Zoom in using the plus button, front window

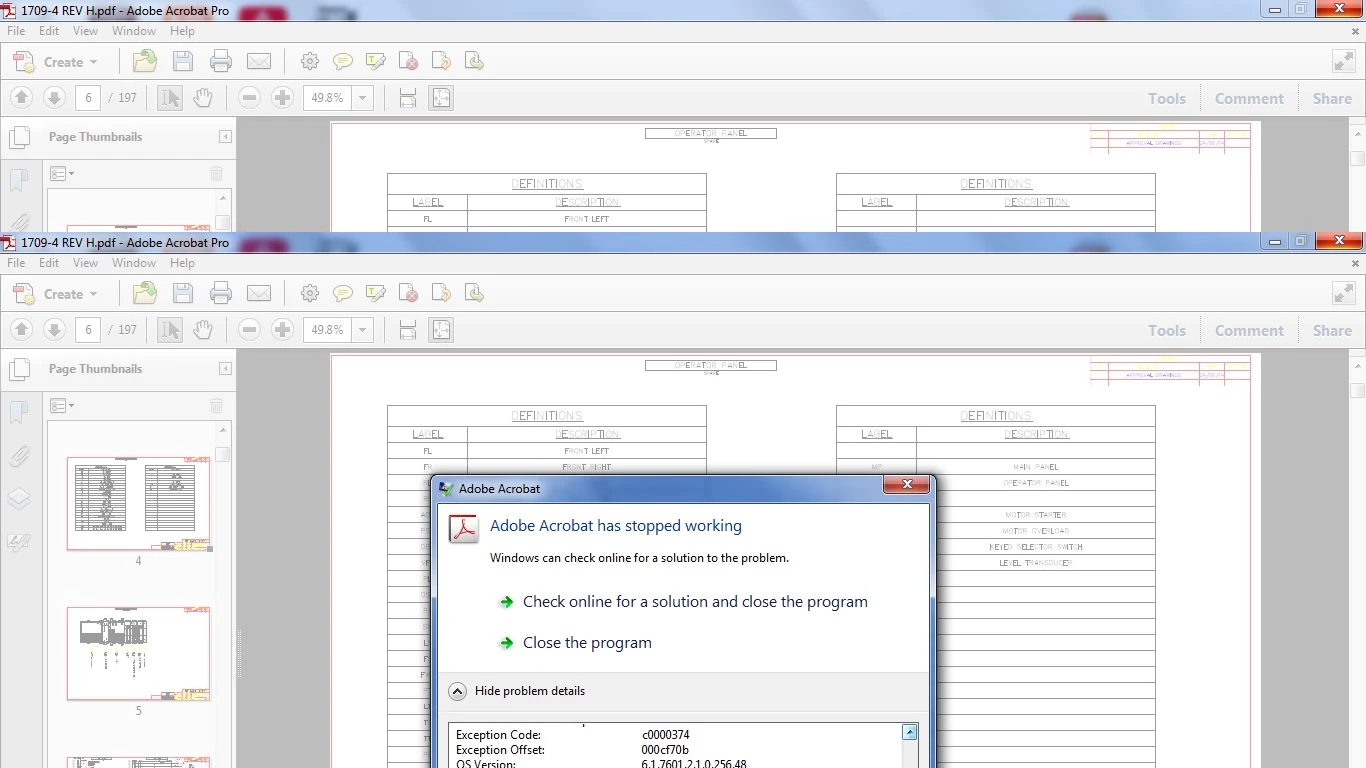[x=283, y=330]
